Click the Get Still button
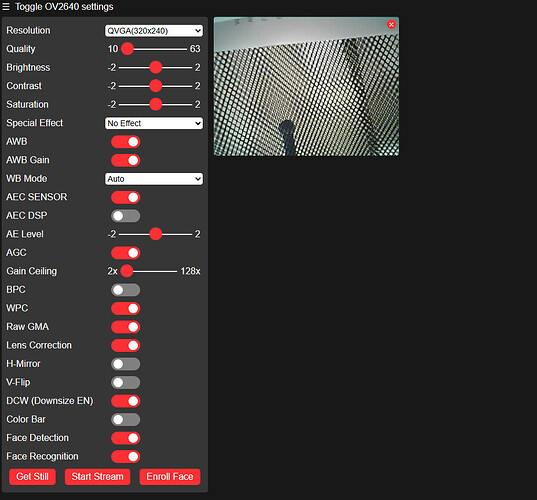This screenshot has height=500, width=537. [x=33, y=477]
